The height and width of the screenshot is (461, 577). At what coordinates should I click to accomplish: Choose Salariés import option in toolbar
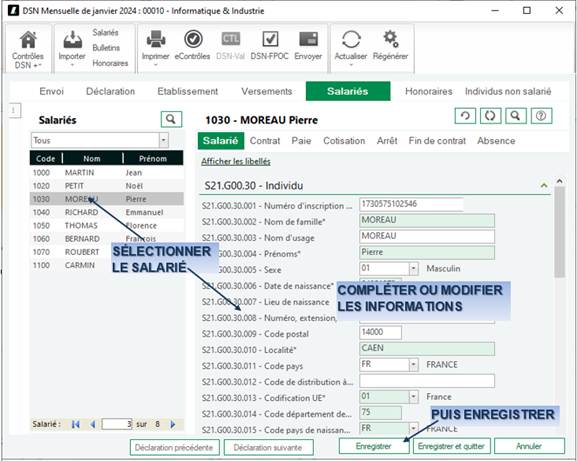[x=106, y=32]
